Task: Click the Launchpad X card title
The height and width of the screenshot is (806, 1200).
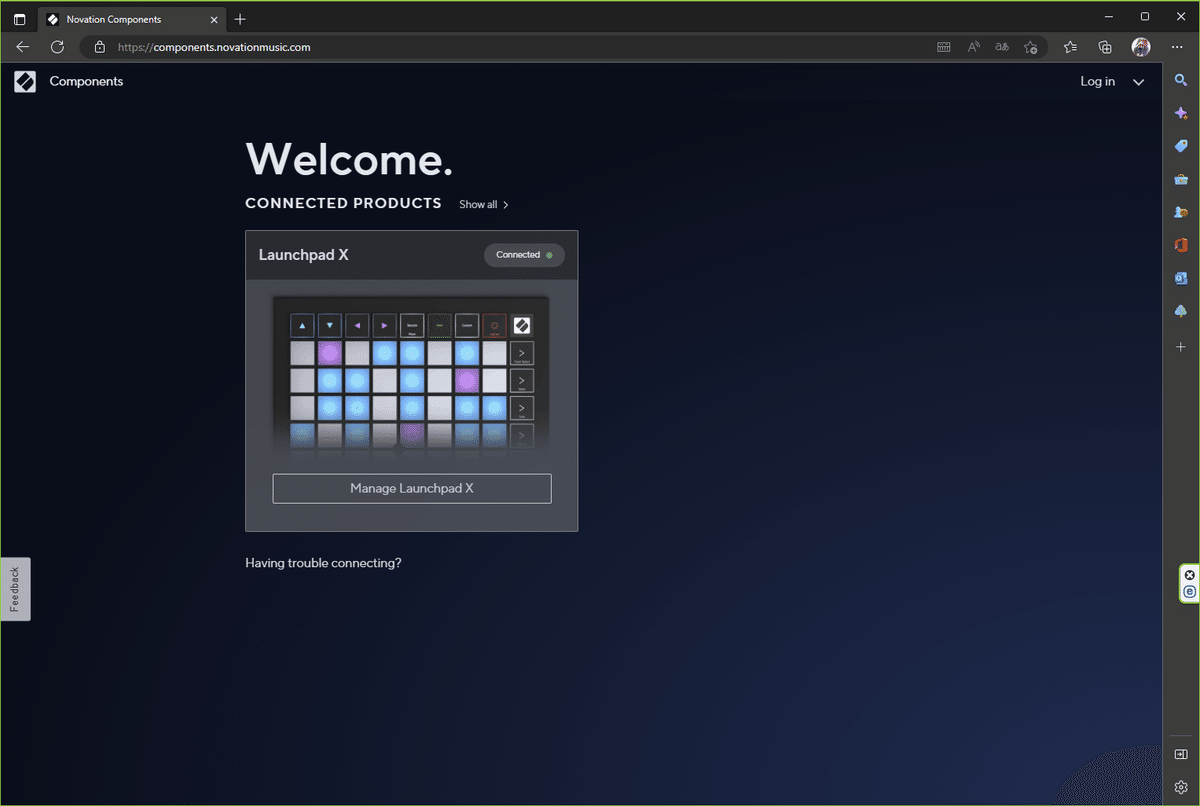Action: point(304,255)
